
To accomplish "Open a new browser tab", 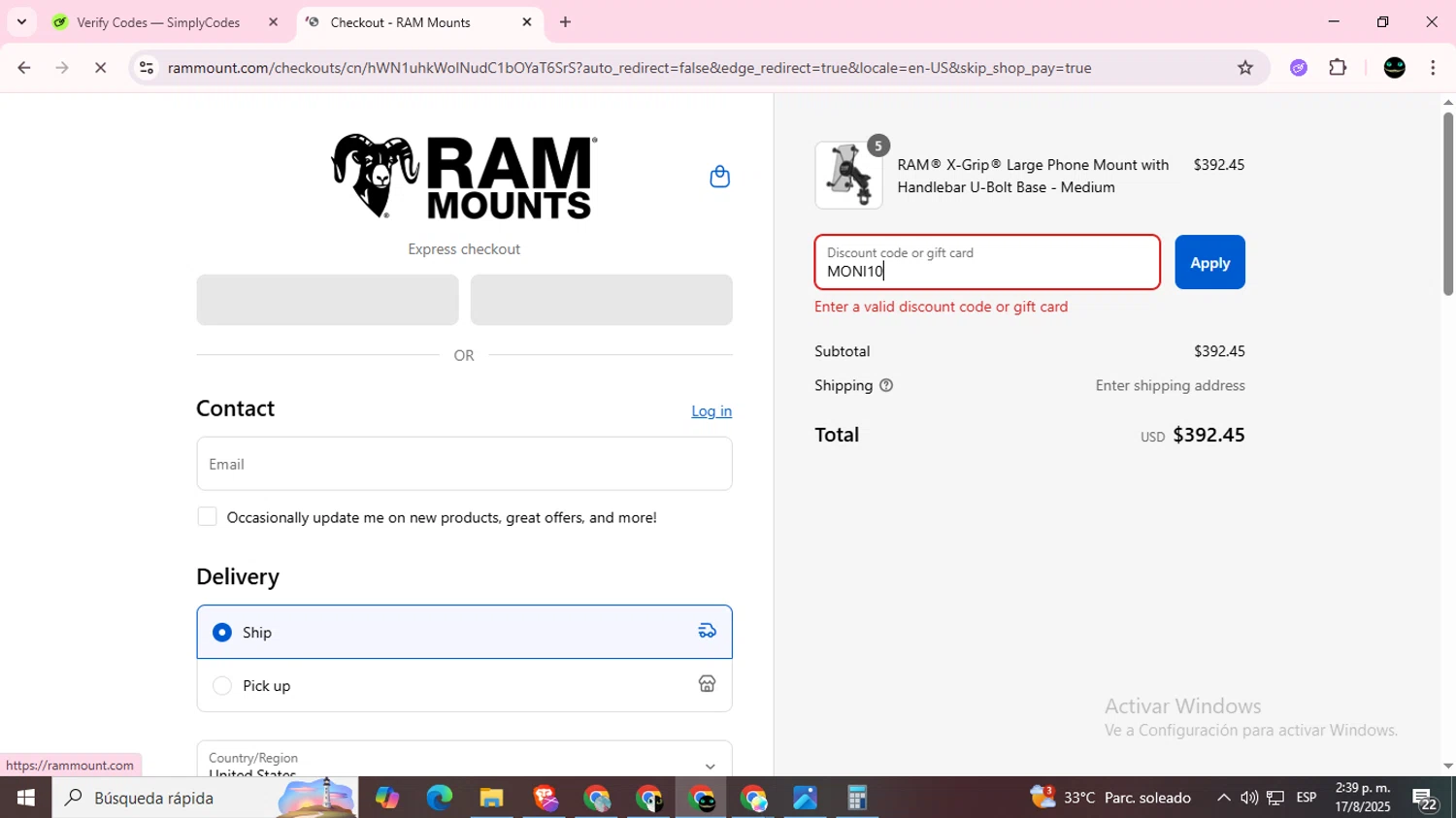I will pos(565,21).
